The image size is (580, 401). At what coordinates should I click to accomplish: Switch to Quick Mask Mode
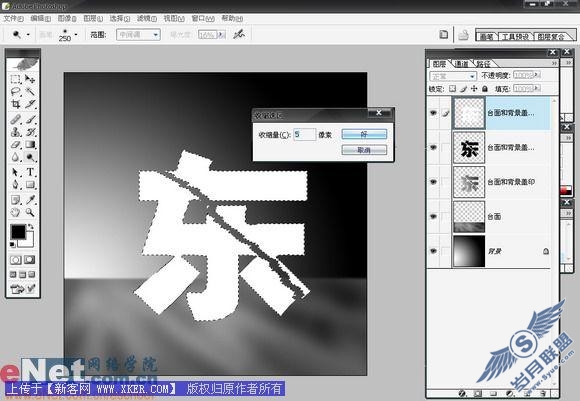point(30,260)
